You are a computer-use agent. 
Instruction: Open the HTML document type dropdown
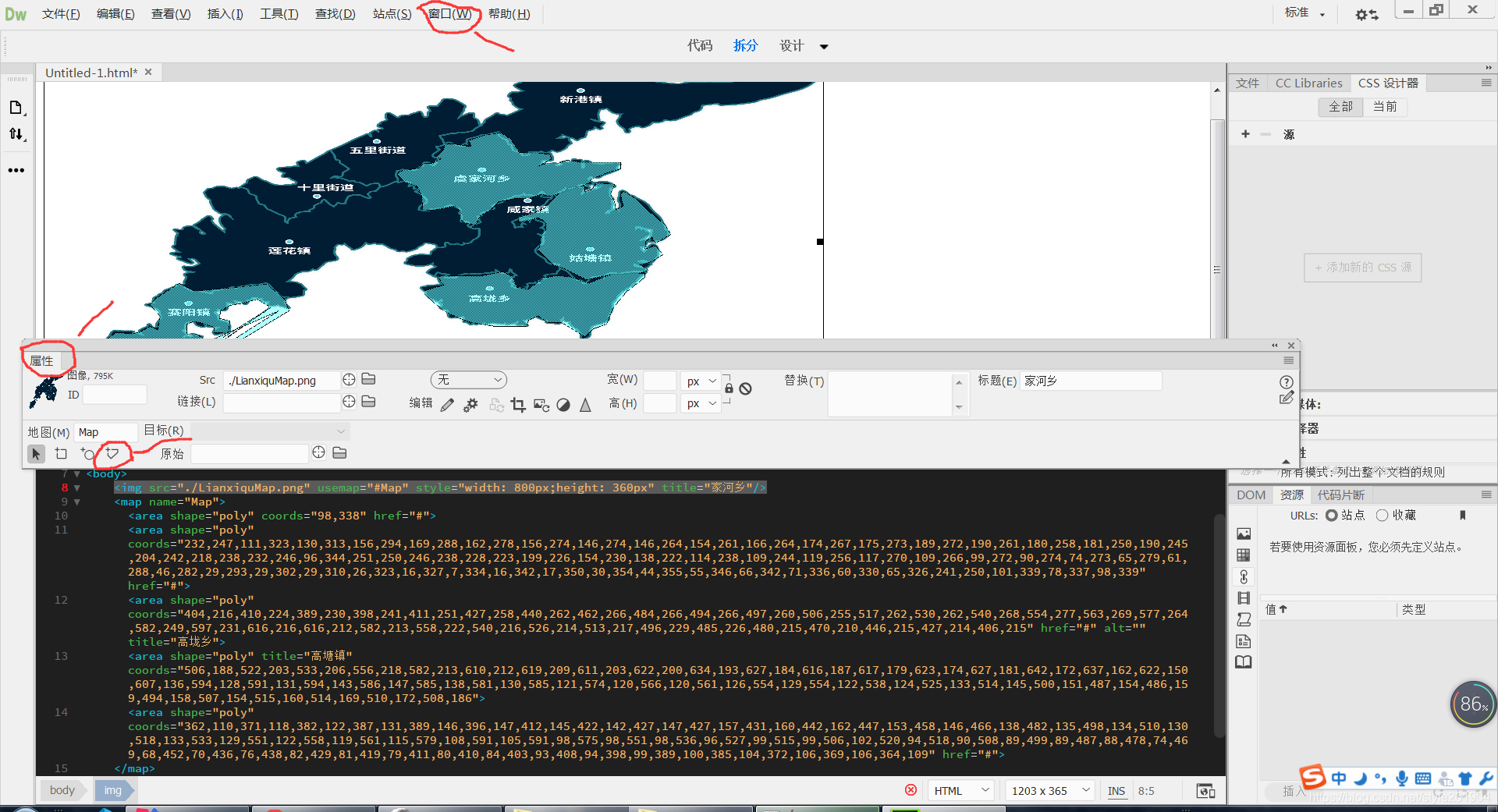pyautogui.click(x=961, y=791)
